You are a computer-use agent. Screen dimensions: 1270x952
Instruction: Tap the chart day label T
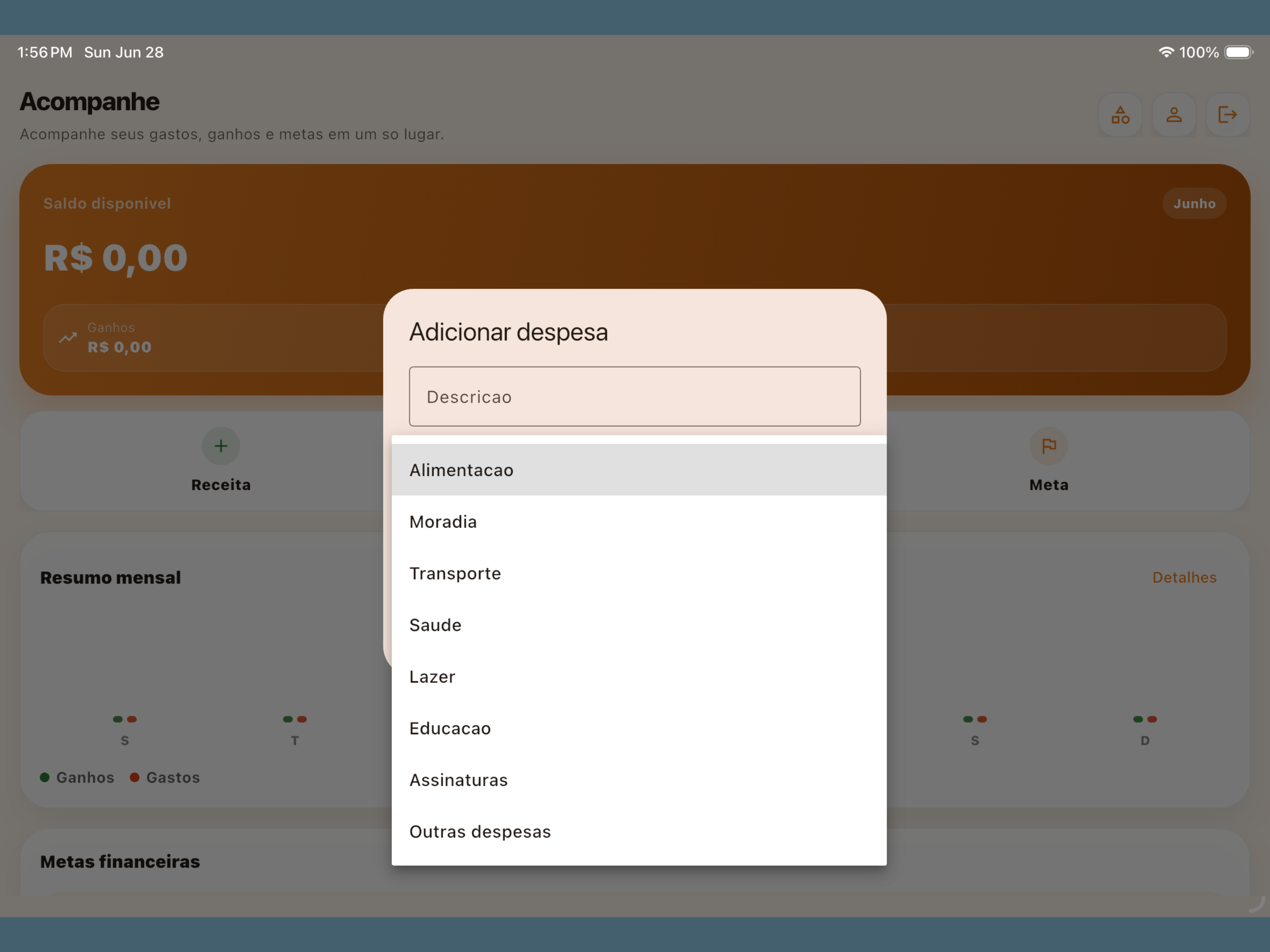coord(294,740)
